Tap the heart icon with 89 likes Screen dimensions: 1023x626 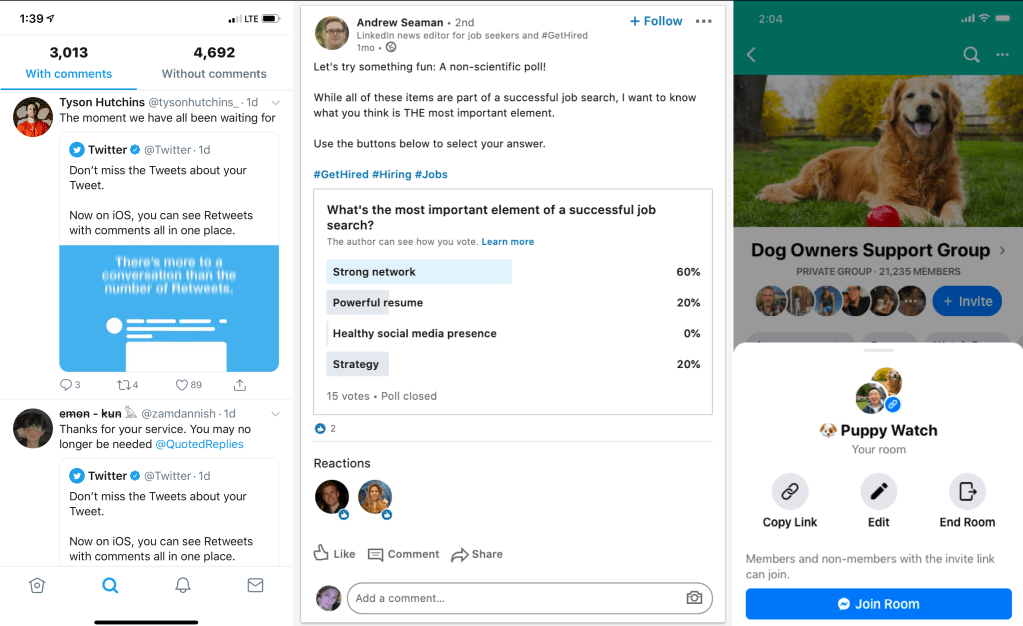(182, 385)
